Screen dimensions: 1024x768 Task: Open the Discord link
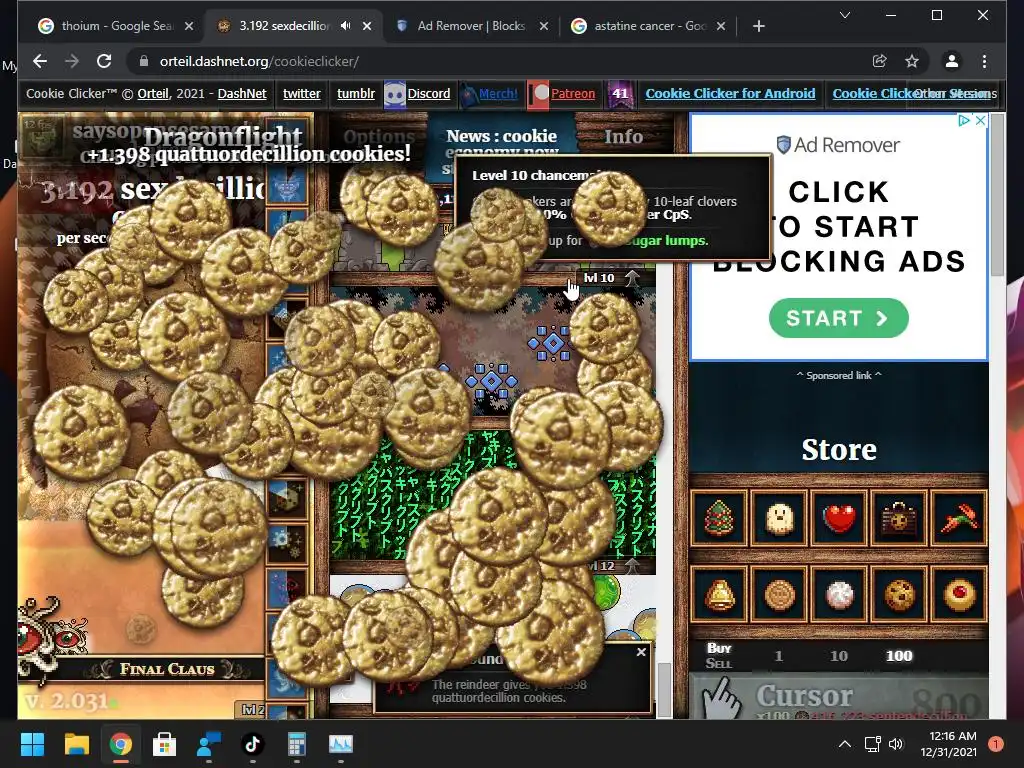pyautogui.click(x=428, y=93)
